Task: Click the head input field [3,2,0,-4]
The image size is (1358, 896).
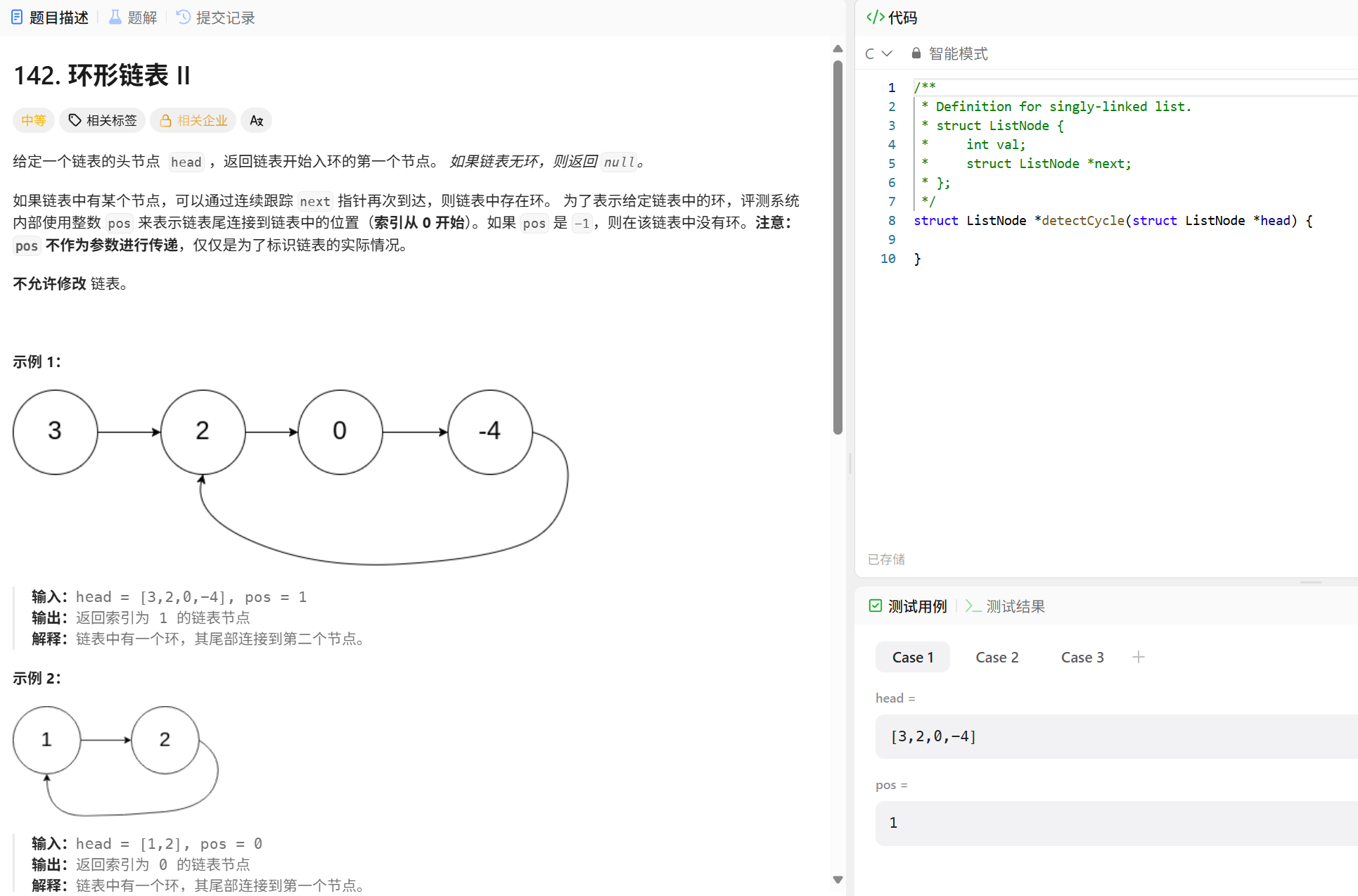Action: point(1117,736)
